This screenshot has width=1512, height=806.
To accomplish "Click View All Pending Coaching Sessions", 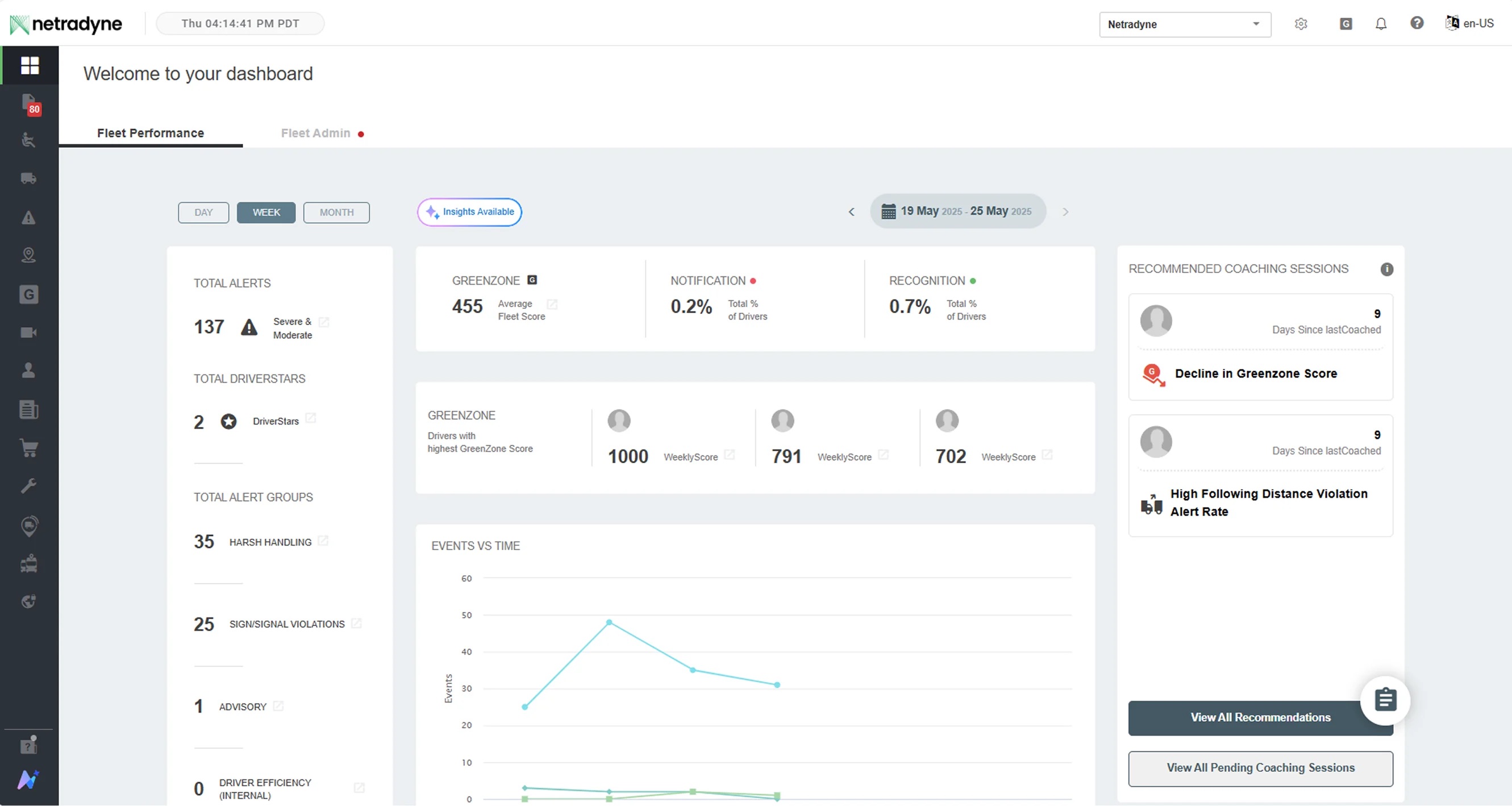I will (x=1260, y=768).
